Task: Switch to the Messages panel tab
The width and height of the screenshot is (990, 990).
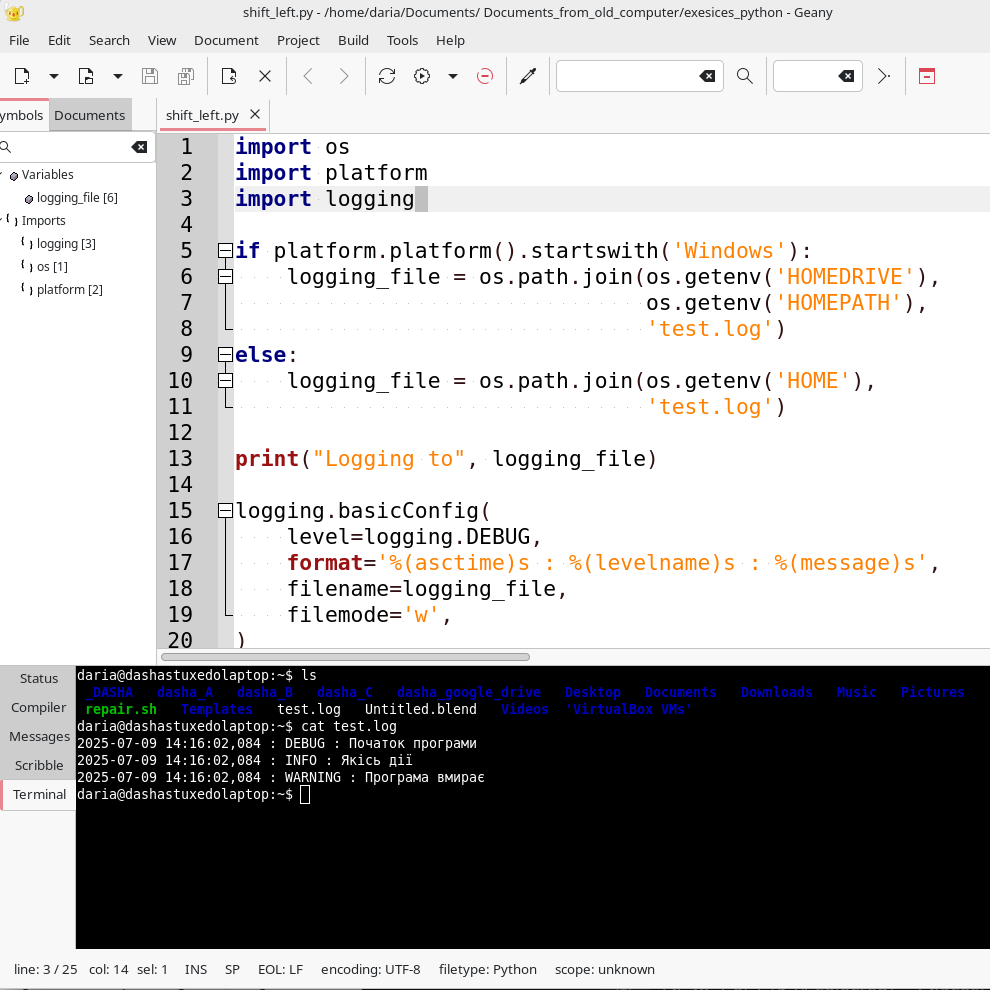Action: (39, 737)
